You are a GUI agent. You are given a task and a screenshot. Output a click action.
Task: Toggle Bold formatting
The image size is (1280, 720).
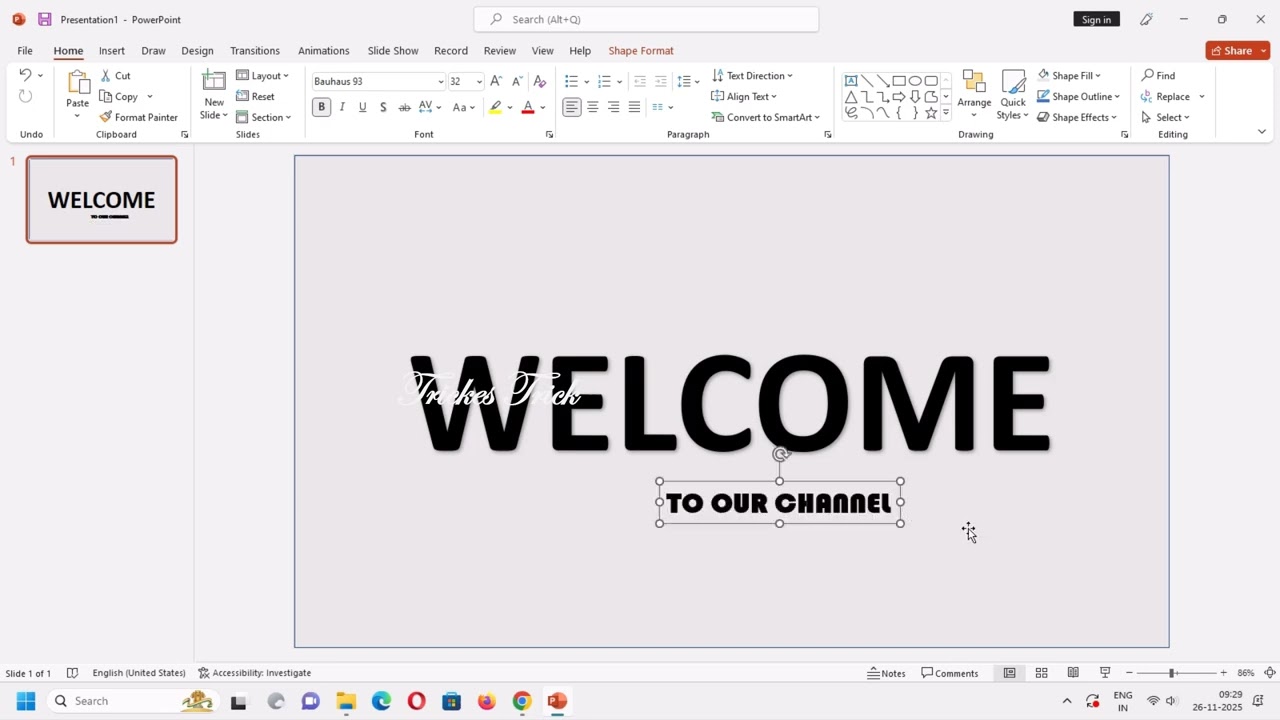(x=321, y=107)
